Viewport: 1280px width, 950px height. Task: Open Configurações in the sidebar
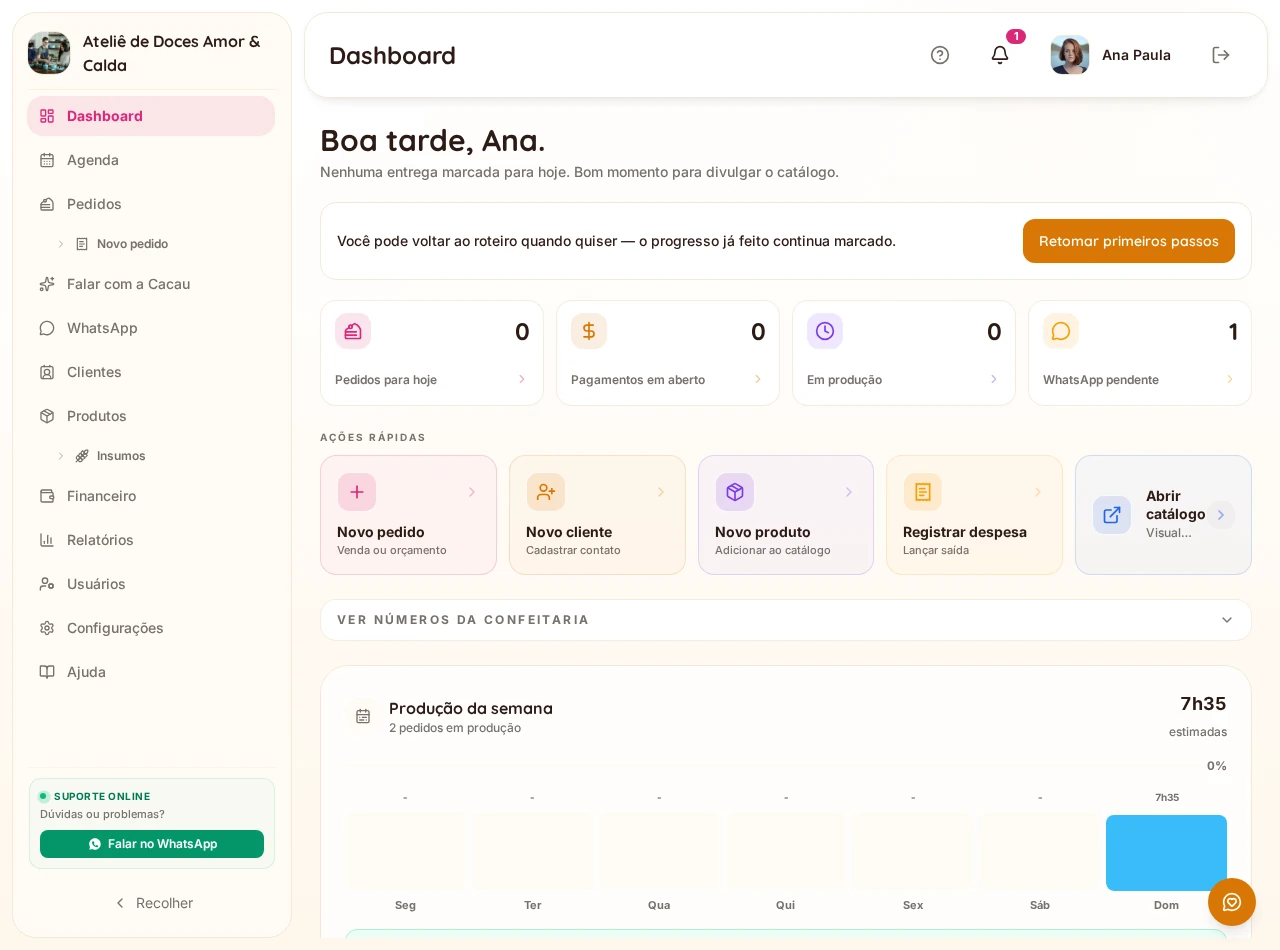[151, 628]
